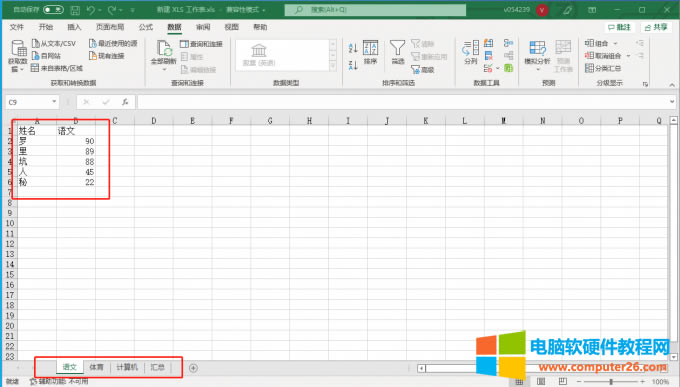Click the Redo arrow in title bar
680x387 pixels.
[112, 10]
